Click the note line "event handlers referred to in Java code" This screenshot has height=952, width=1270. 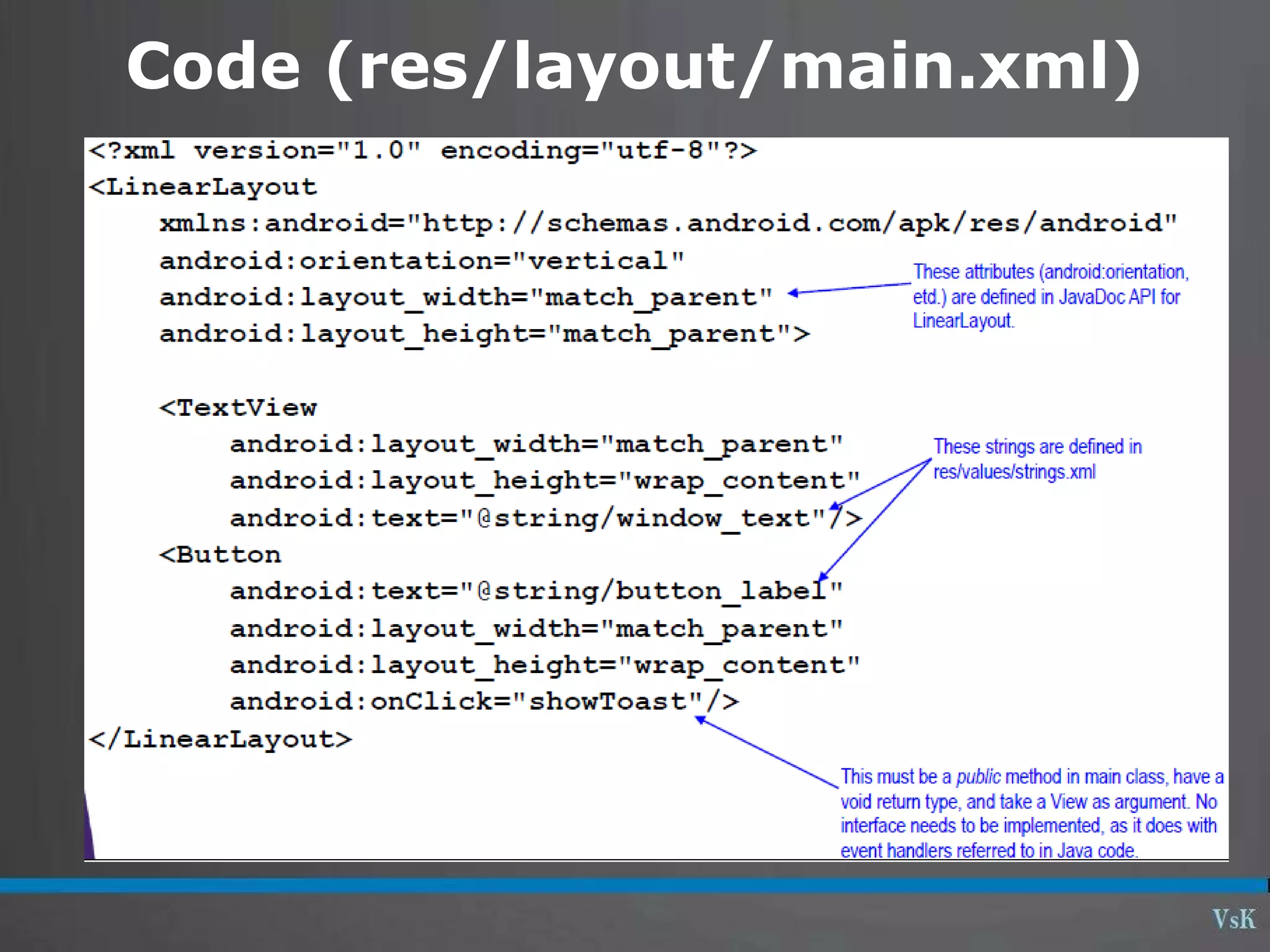(x=989, y=850)
